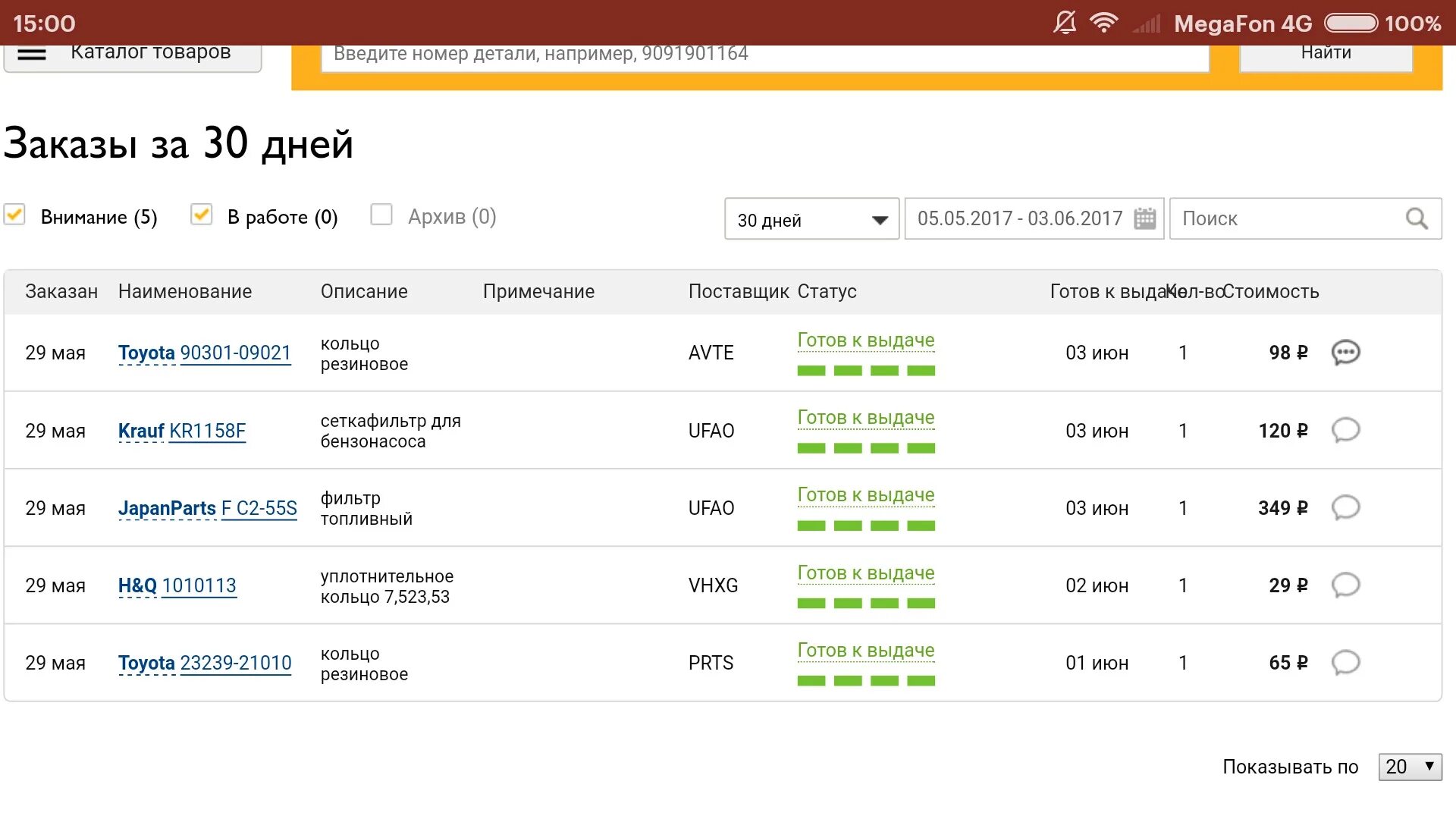The width and height of the screenshot is (1456, 819).
Task: Click supplier VHXG cell
Action: (x=713, y=585)
